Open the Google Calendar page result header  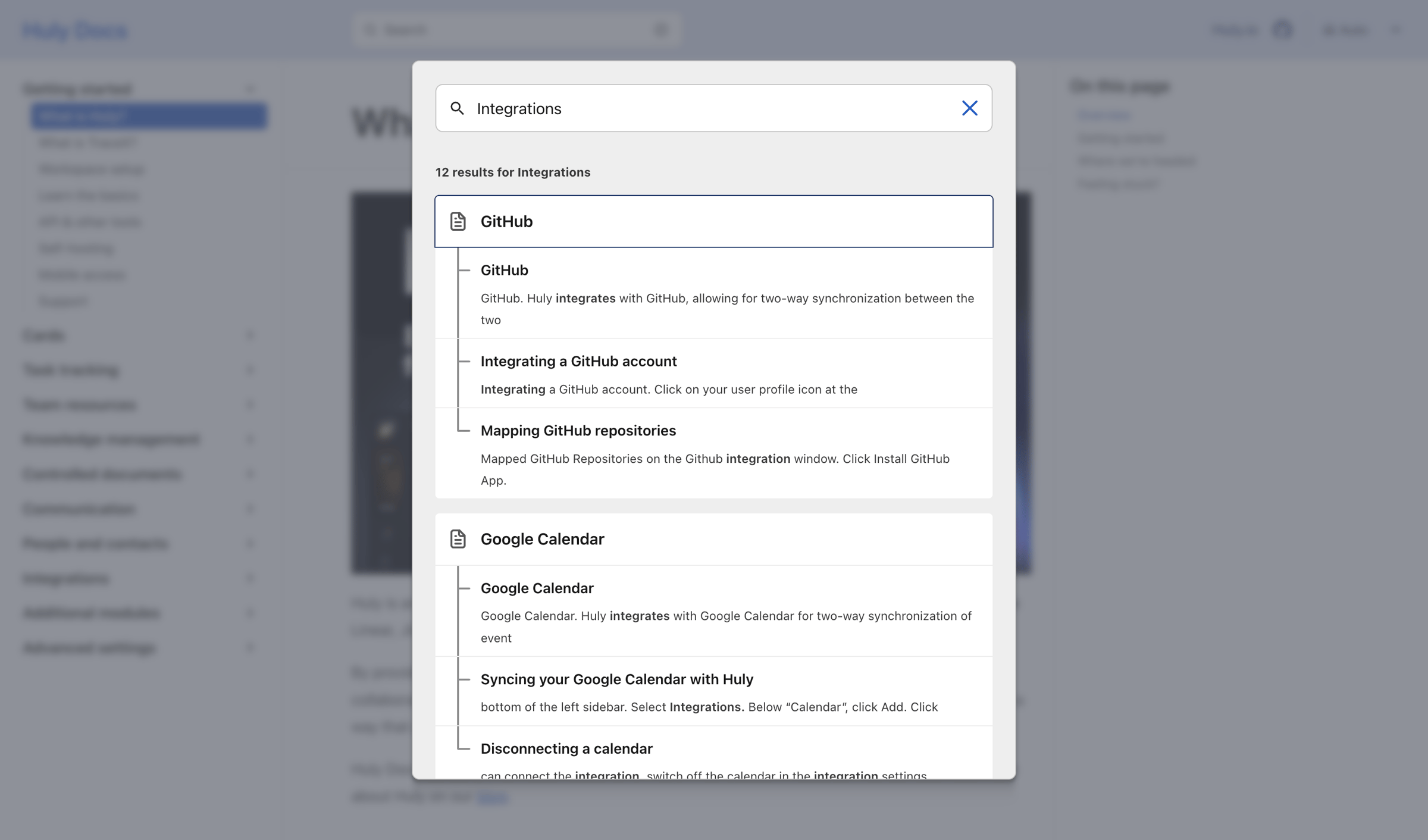tap(714, 539)
